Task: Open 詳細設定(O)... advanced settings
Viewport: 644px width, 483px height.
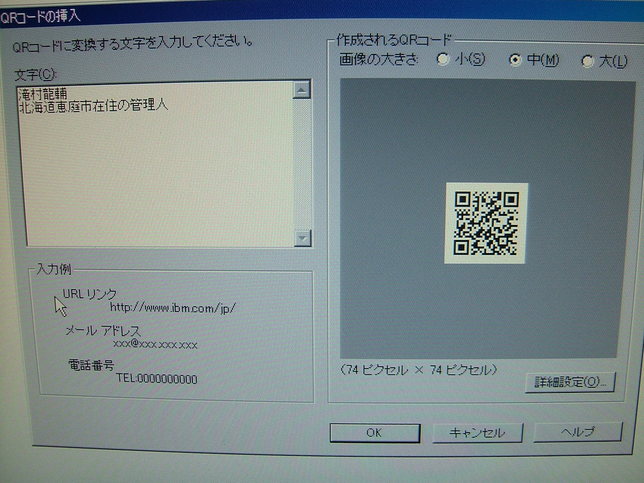Action: 570,382
